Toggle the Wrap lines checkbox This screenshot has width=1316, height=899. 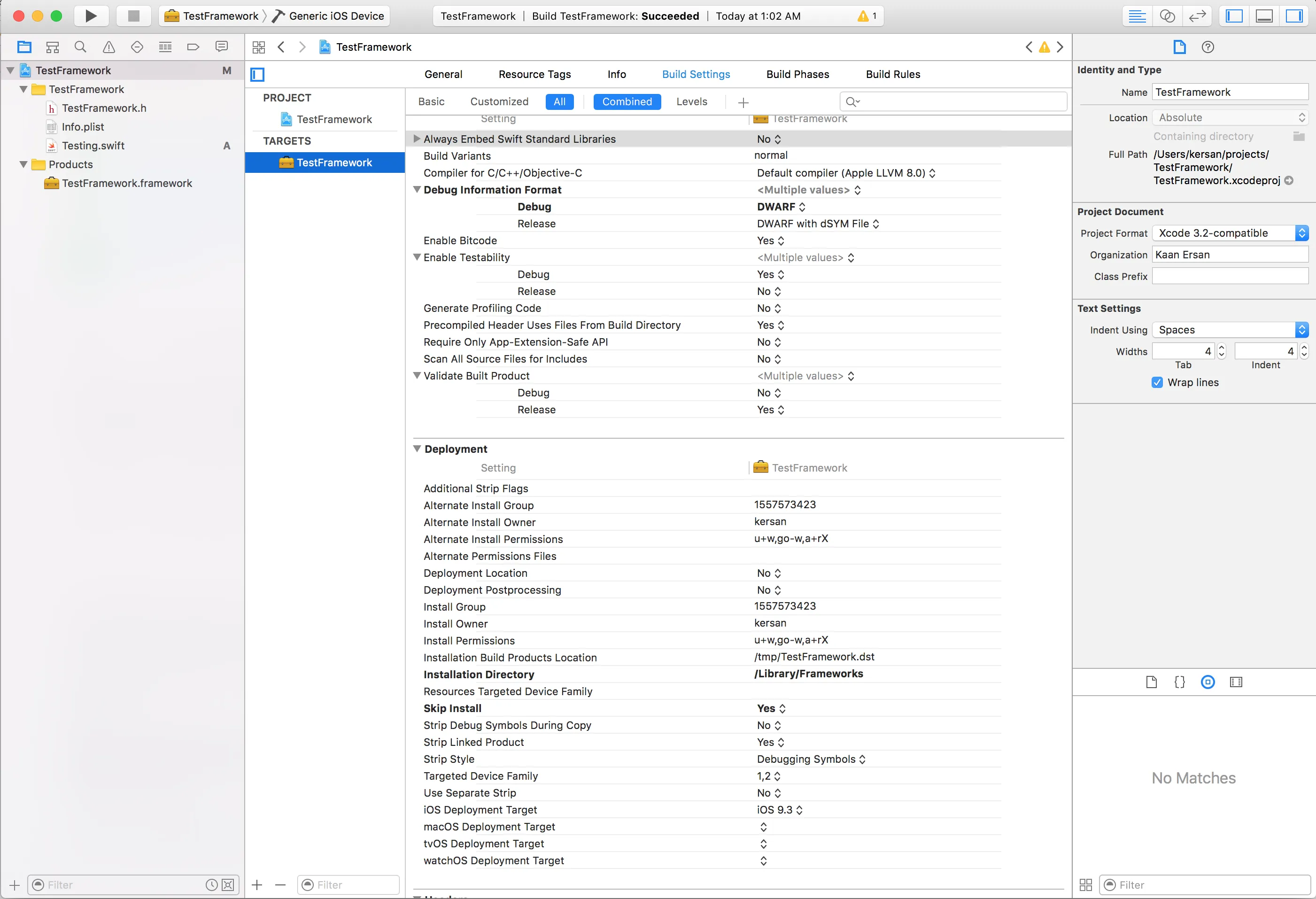(x=1157, y=382)
